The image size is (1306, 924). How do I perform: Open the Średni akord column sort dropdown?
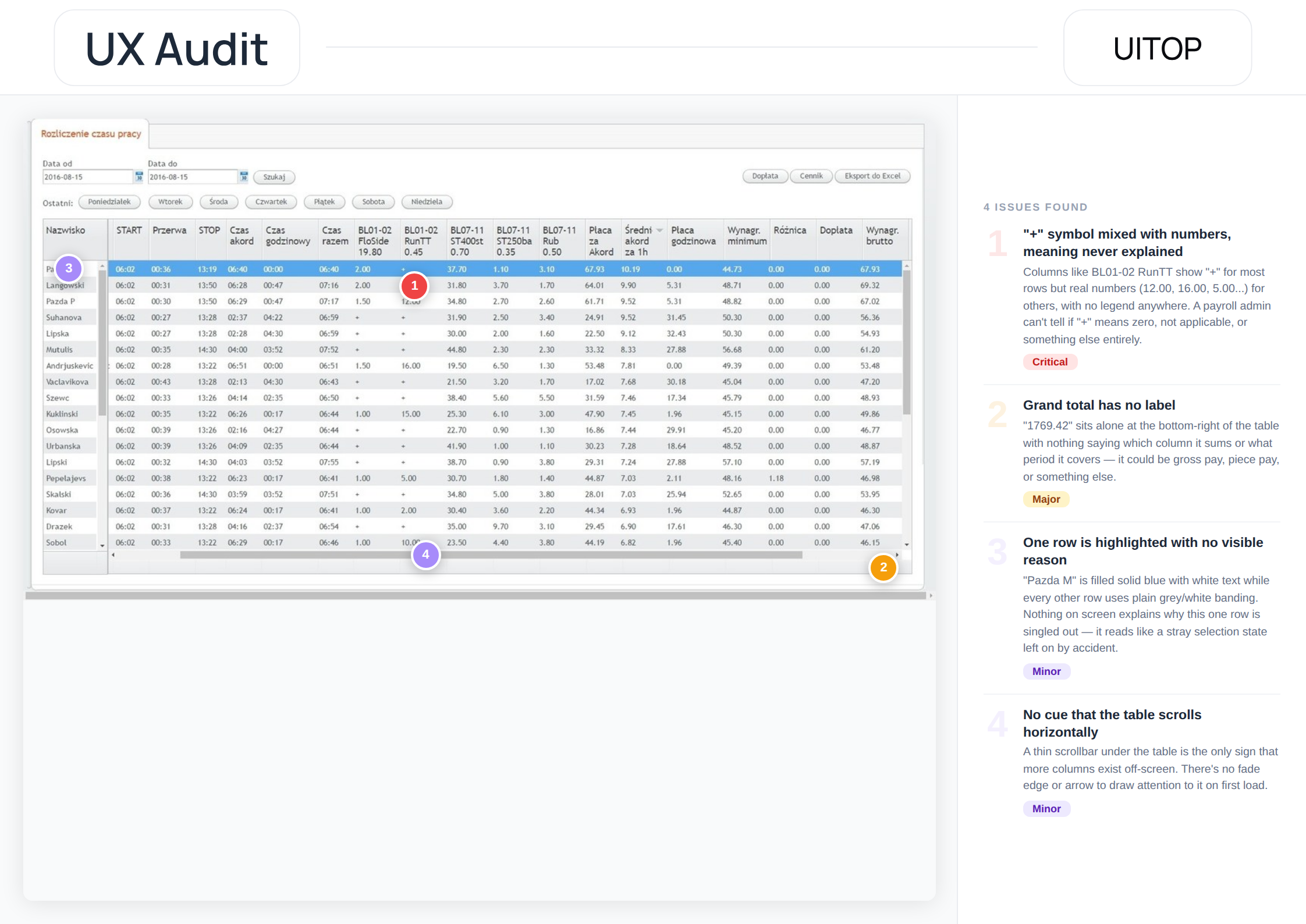(659, 230)
